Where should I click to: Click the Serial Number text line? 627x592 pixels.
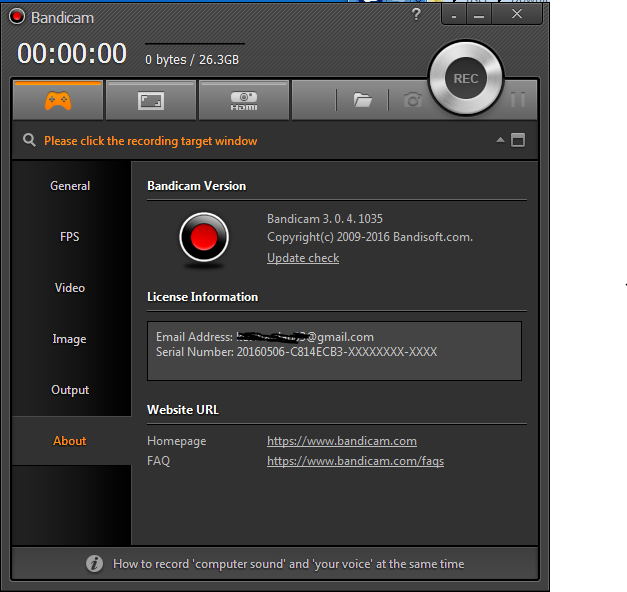[296, 352]
